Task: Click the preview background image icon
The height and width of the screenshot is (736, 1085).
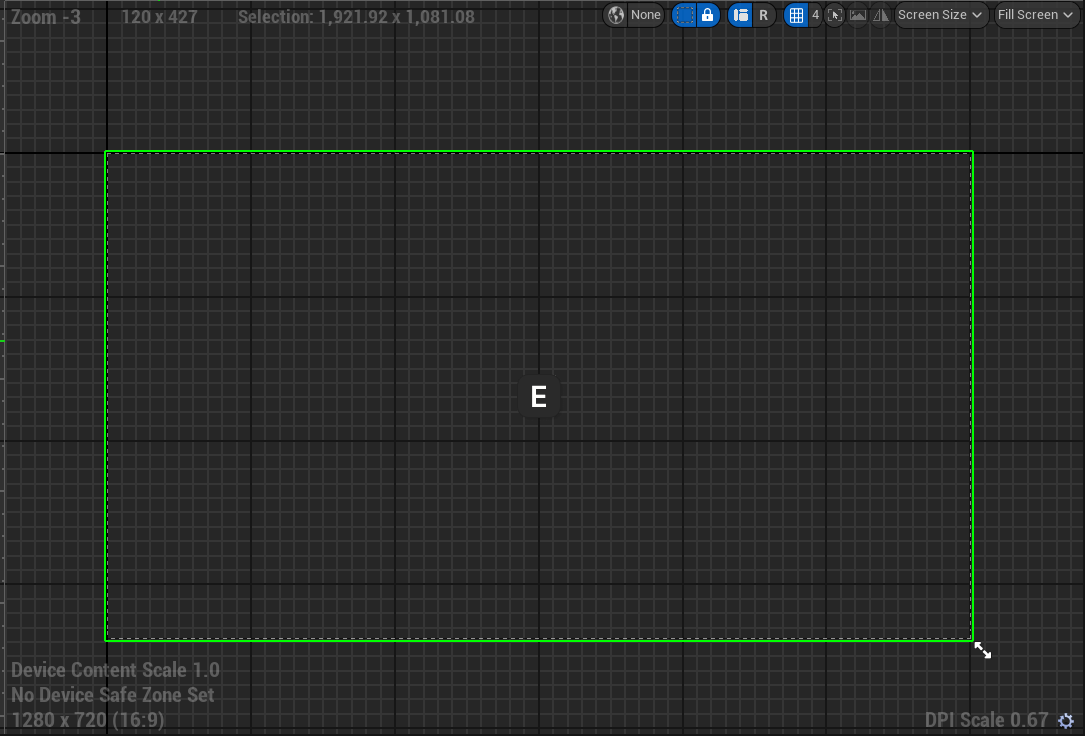Action: click(x=857, y=15)
